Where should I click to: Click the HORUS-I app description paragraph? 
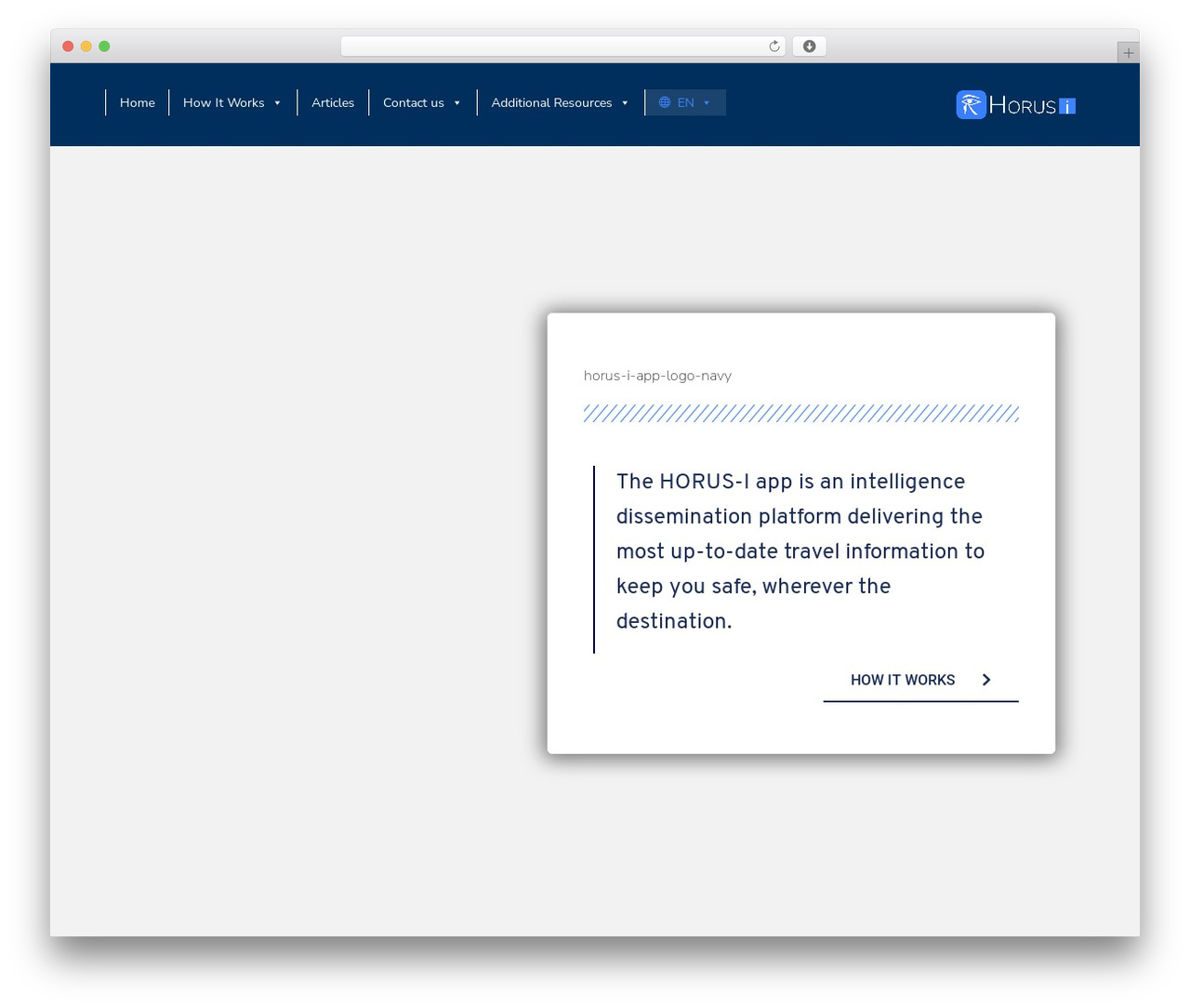pyautogui.click(x=800, y=551)
